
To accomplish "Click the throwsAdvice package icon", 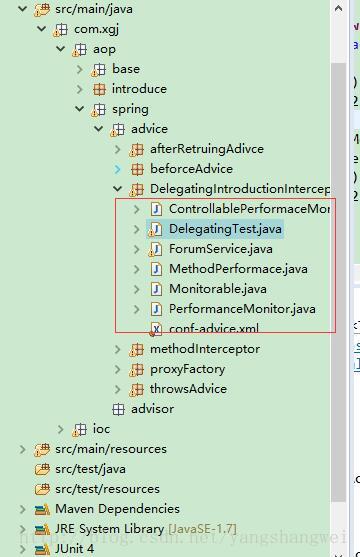I will coord(137,389).
